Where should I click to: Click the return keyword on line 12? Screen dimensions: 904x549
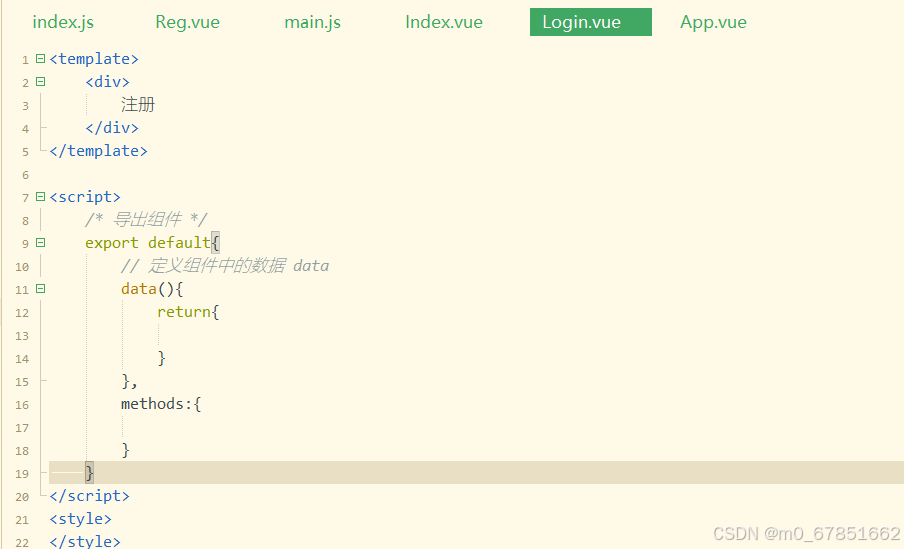pyautogui.click(x=184, y=312)
